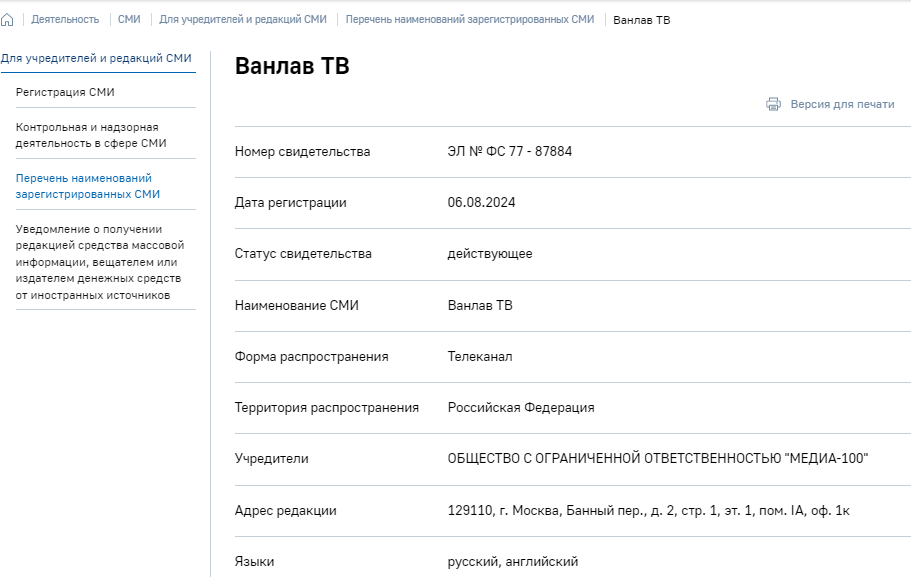Click label Наименование СМИ
Image resolution: width=911 pixels, height=577 pixels.
296,306
